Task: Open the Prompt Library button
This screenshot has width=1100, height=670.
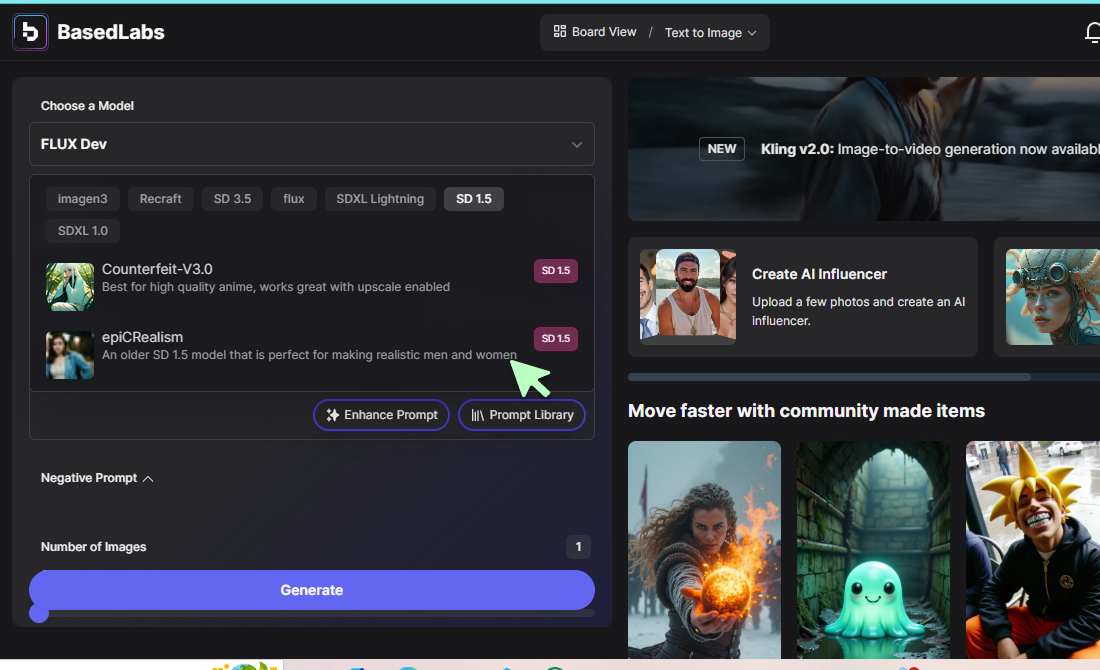Action: coord(521,415)
